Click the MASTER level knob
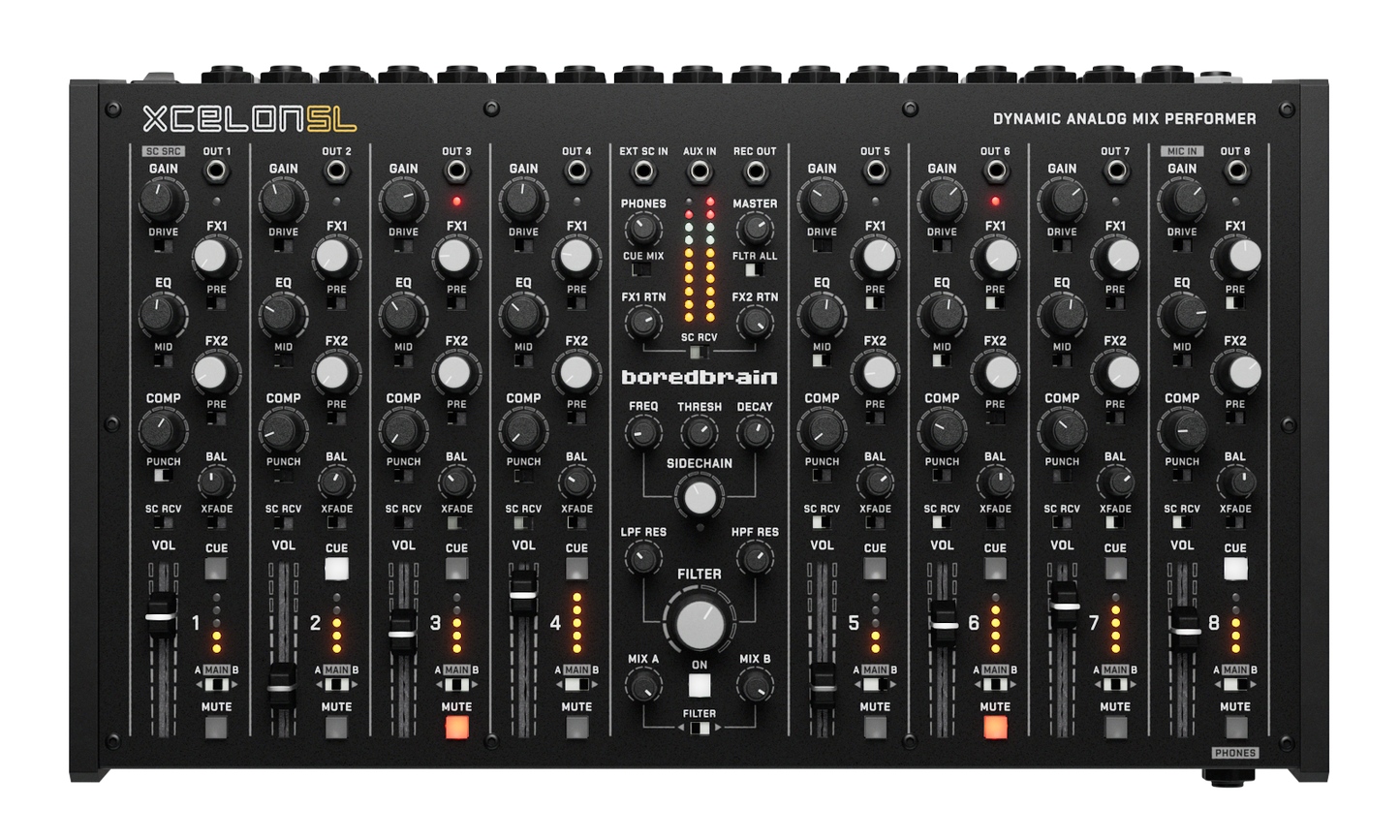The width and height of the screenshot is (1400, 840). pos(755,230)
